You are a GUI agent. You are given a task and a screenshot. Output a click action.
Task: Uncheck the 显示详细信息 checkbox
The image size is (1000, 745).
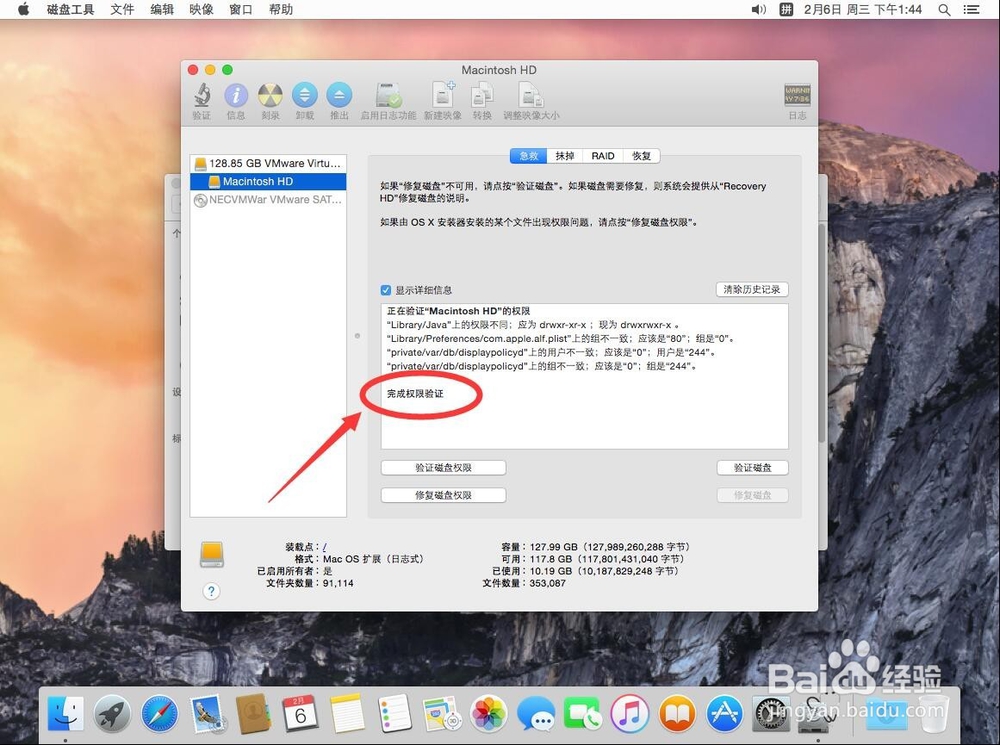pos(386,290)
